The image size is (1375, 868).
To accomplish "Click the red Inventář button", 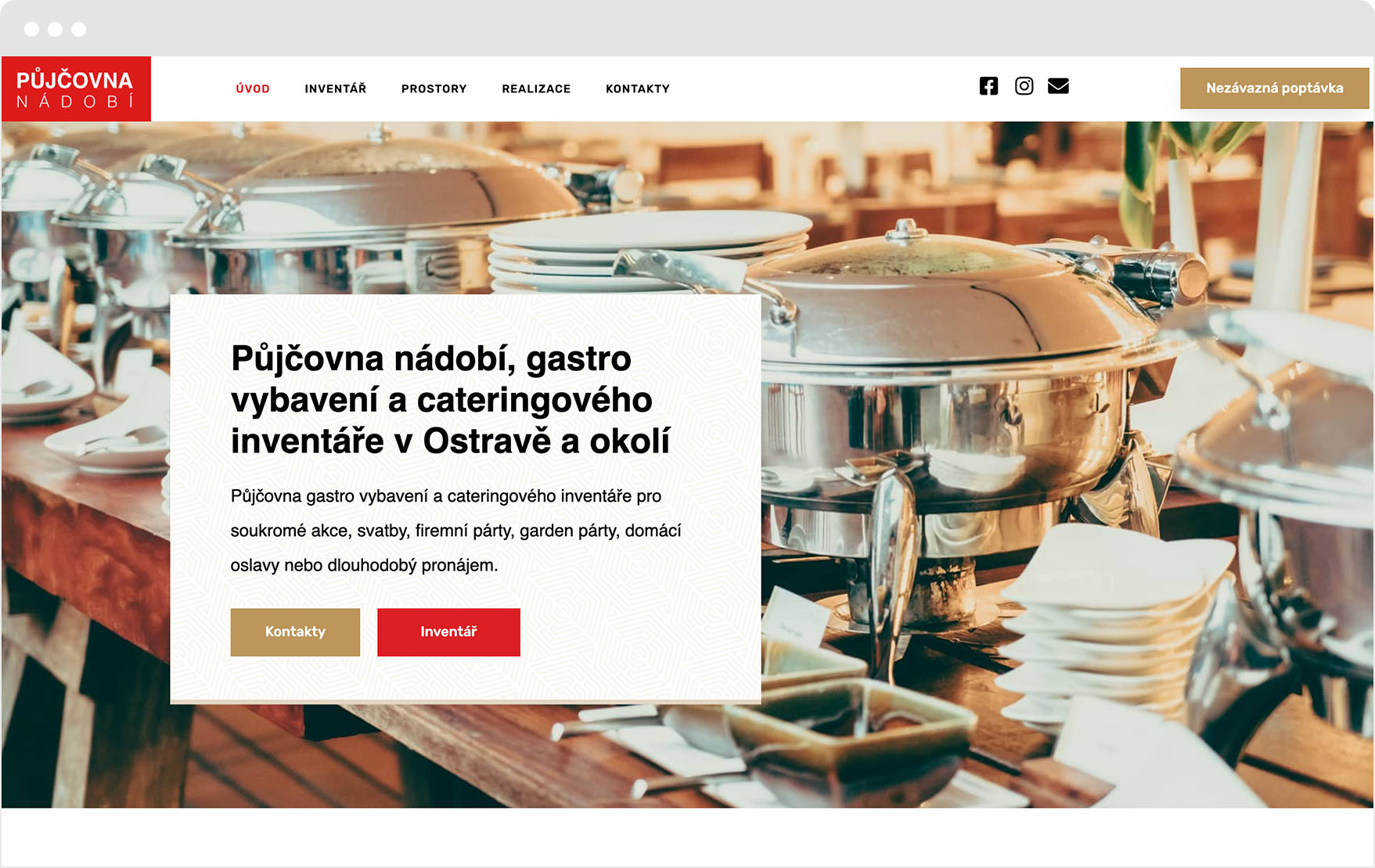I will pyautogui.click(x=448, y=632).
